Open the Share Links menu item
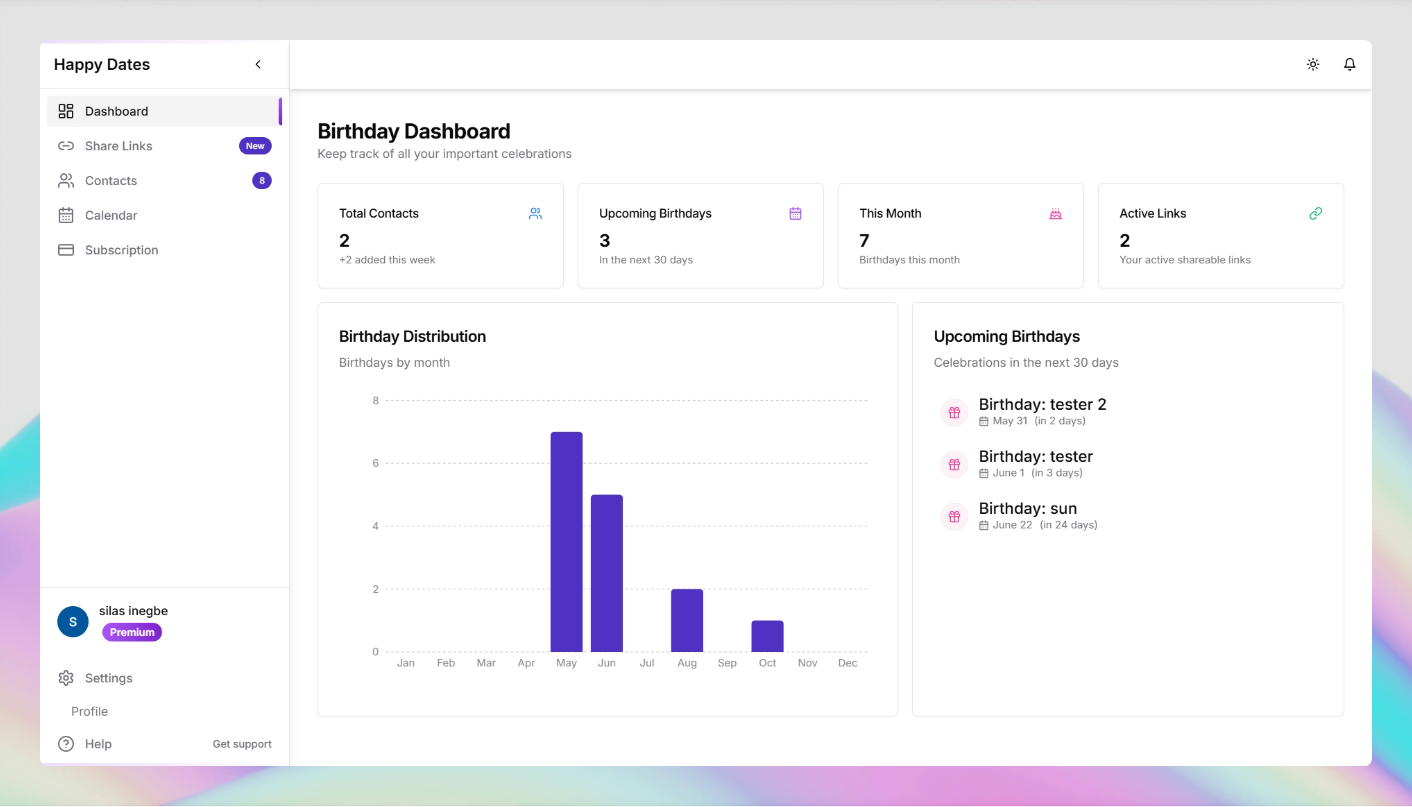Screen dimensions: 1412x807 click(164, 146)
